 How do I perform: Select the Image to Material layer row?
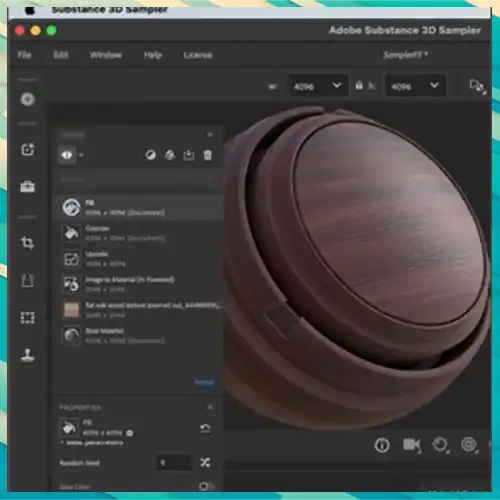pos(139,284)
